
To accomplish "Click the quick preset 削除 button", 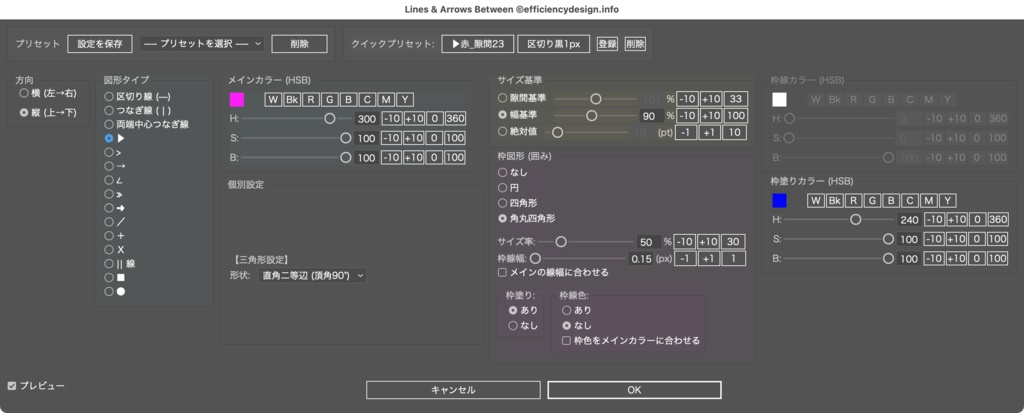I will tap(635, 44).
